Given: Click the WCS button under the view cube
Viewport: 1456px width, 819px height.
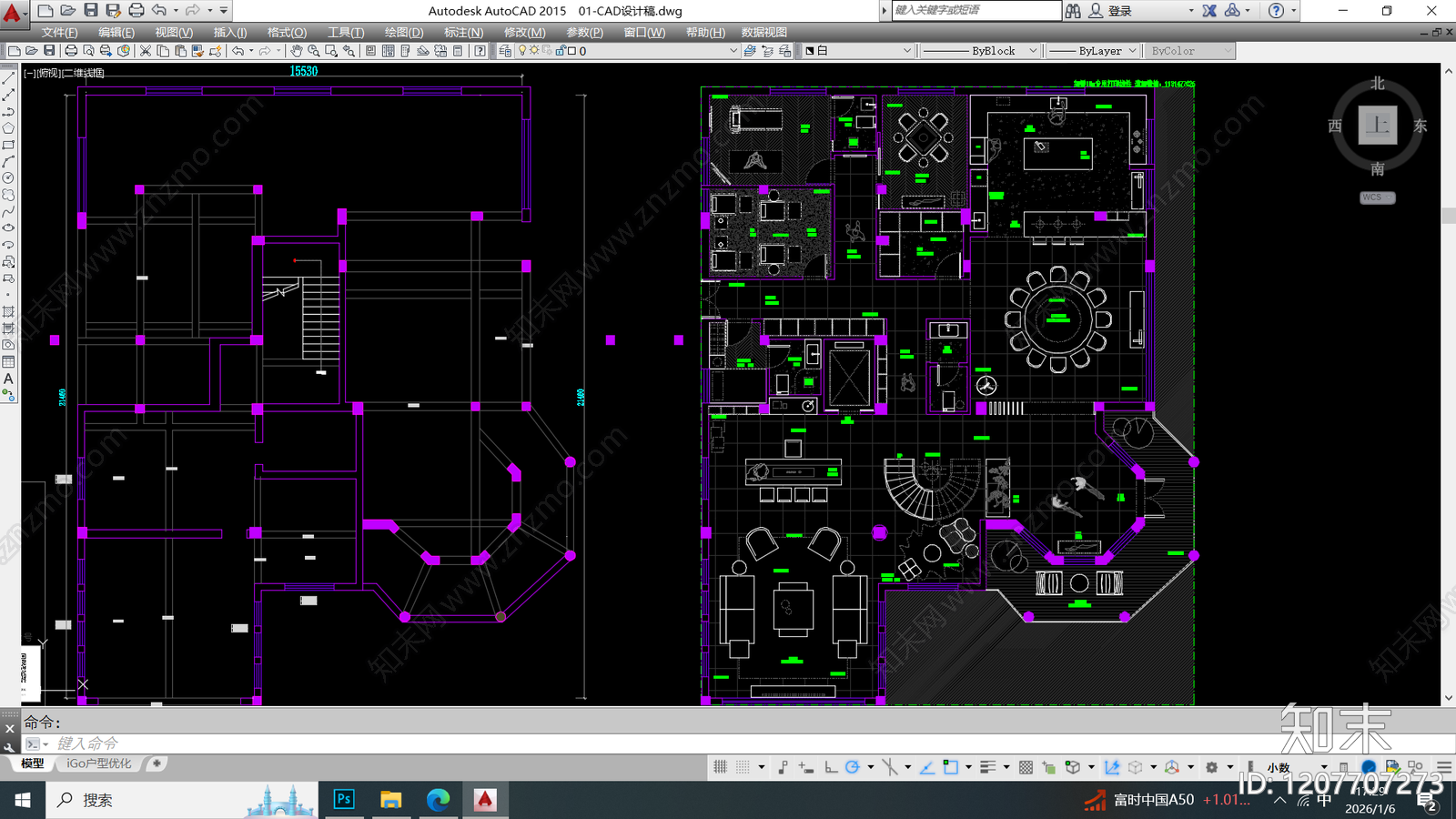Looking at the screenshot, I should pos(1377,197).
